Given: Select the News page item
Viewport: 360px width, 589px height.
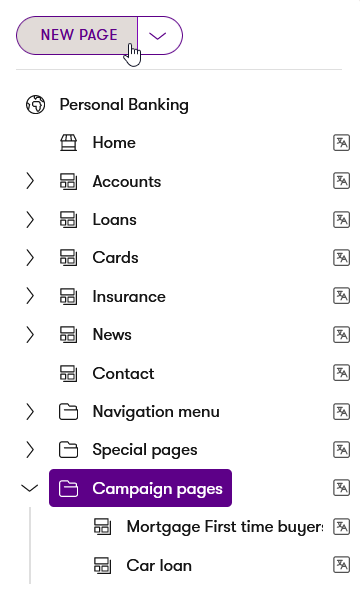Looking at the screenshot, I should tap(112, 335).
